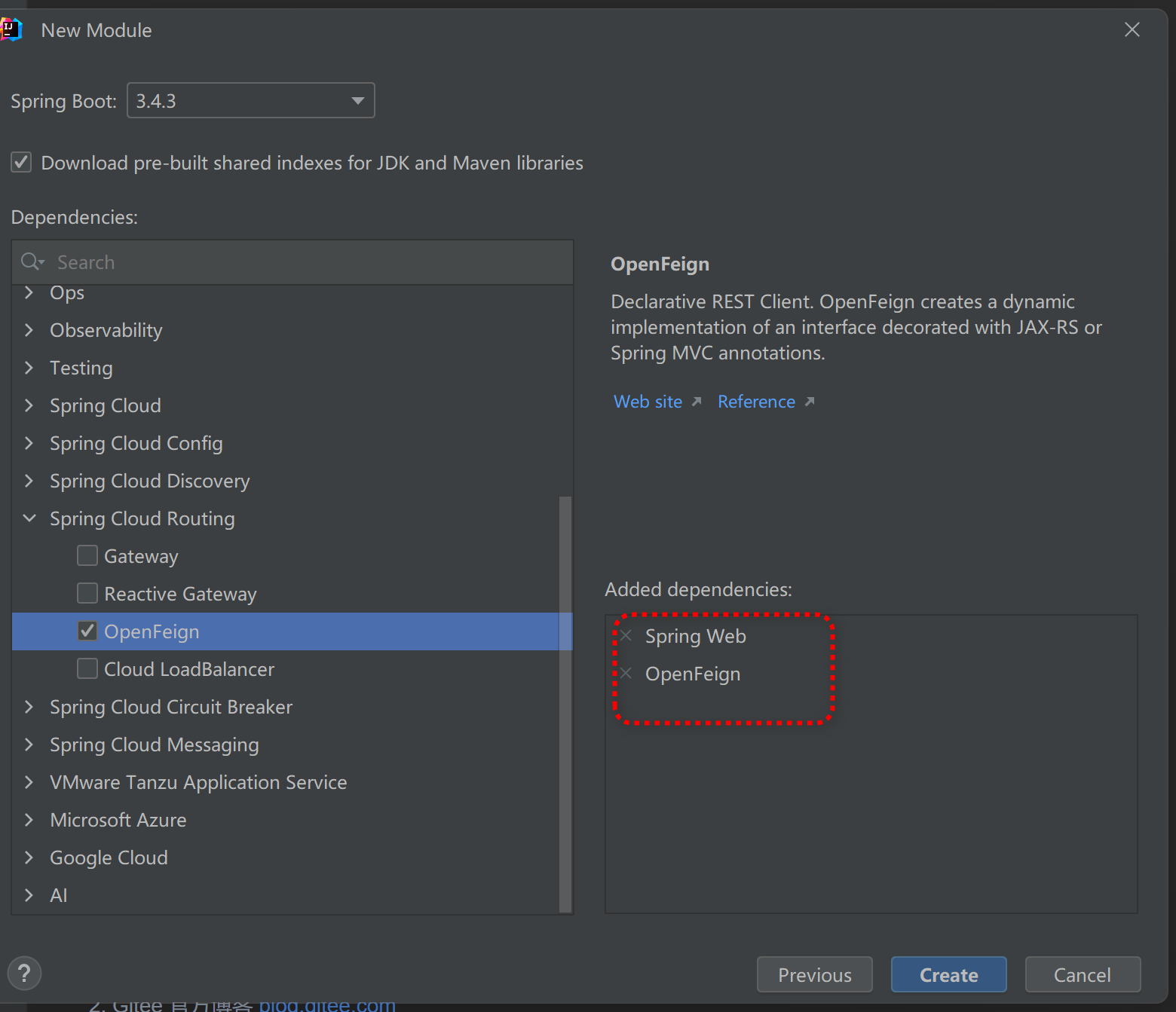This screenshot has height=1012, width=1176.
Task: Toggle Download pre-built shared indexes checkbox
Action: 21,163
